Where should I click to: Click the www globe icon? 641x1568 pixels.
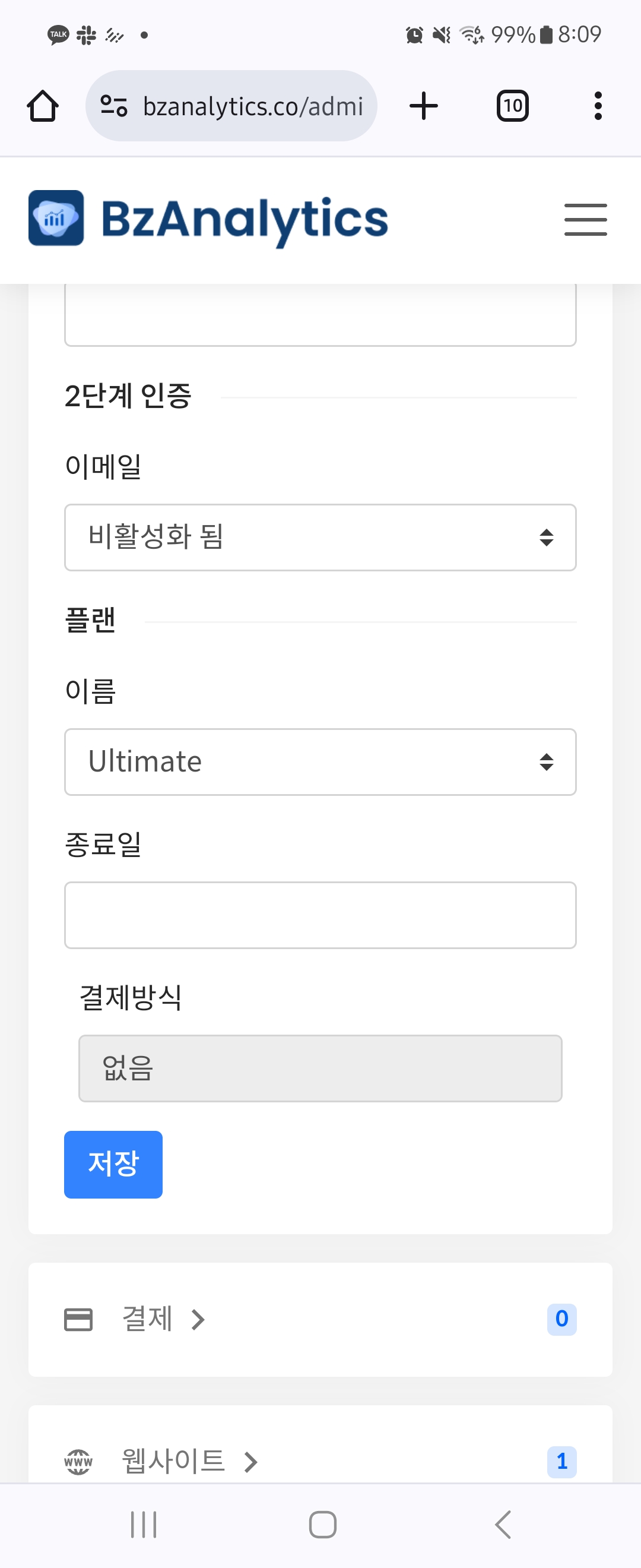78,1462
